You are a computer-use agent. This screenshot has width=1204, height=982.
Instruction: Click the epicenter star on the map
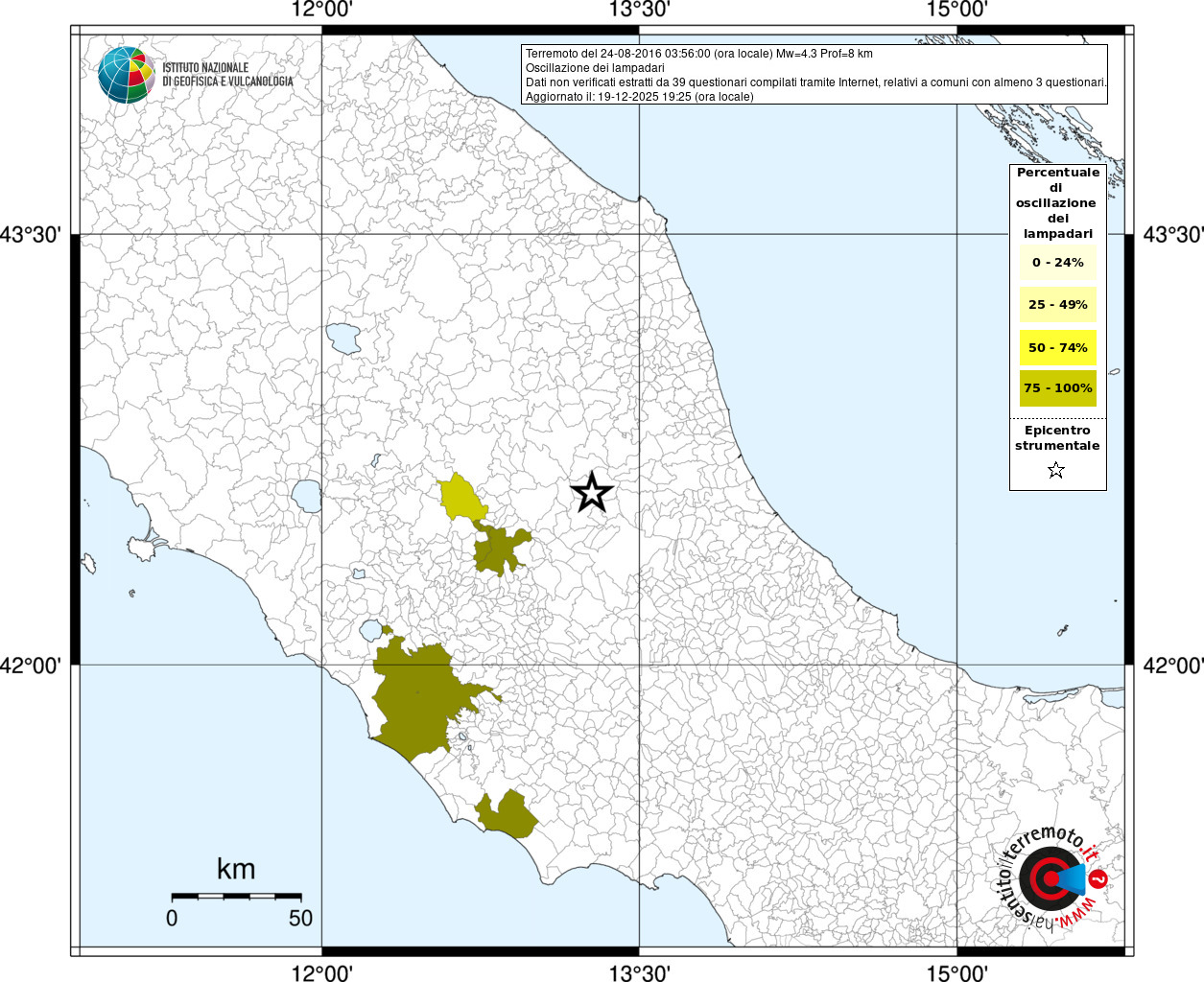(592, 493)
